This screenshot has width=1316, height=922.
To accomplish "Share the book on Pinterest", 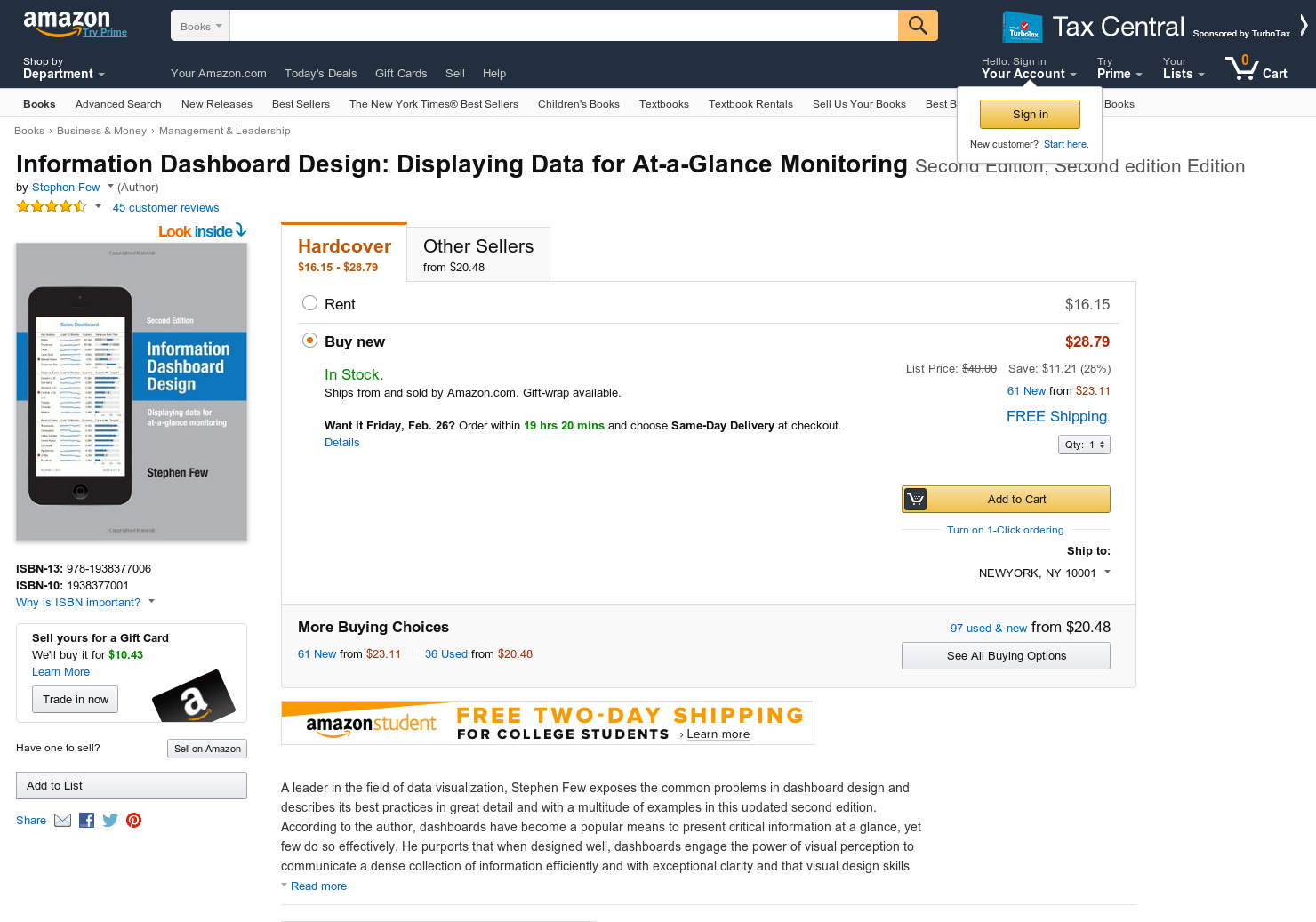I will [133, 820].
